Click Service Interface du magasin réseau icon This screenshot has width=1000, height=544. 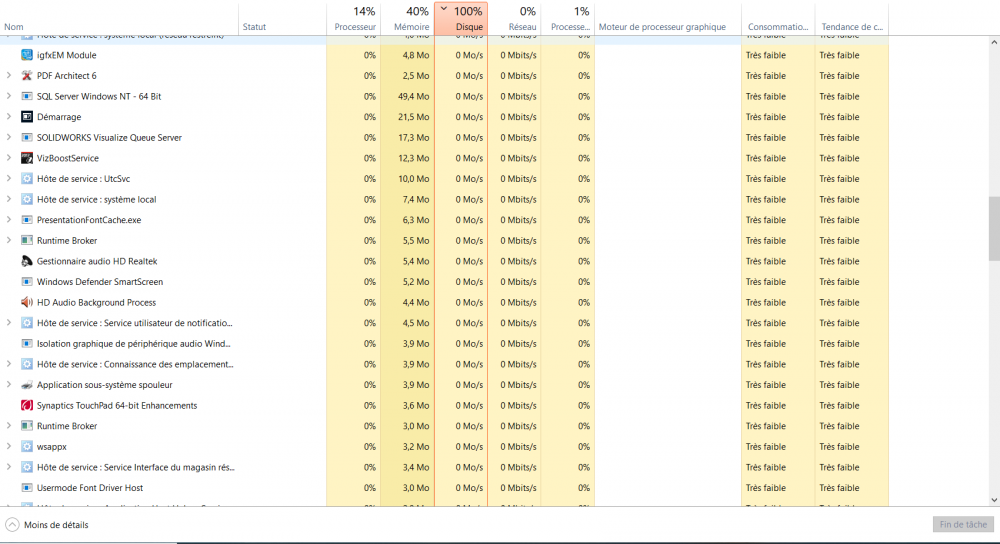[x=27, y=467]
